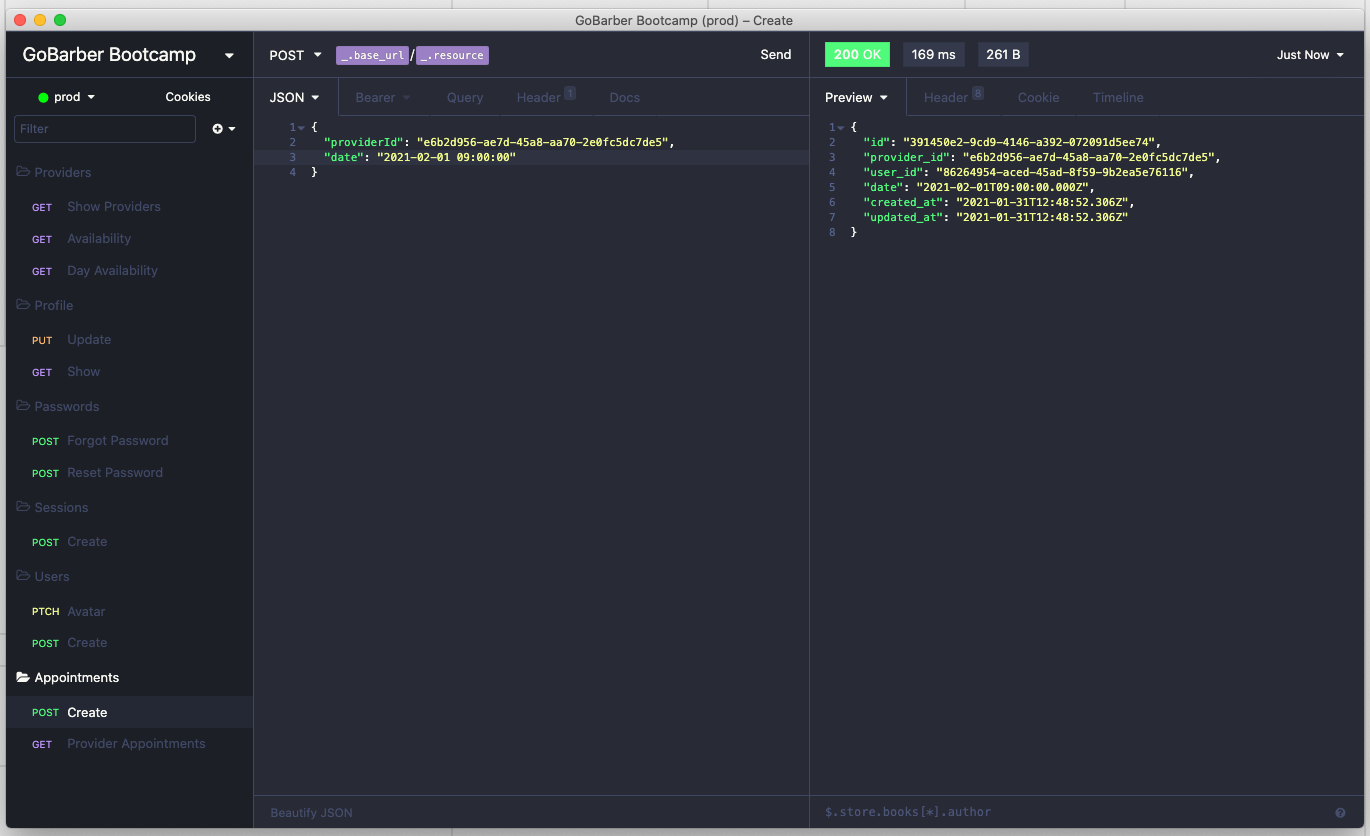Open the help question-mark icon
This screenshot has width=1370, height=836.
(1340, 813)
